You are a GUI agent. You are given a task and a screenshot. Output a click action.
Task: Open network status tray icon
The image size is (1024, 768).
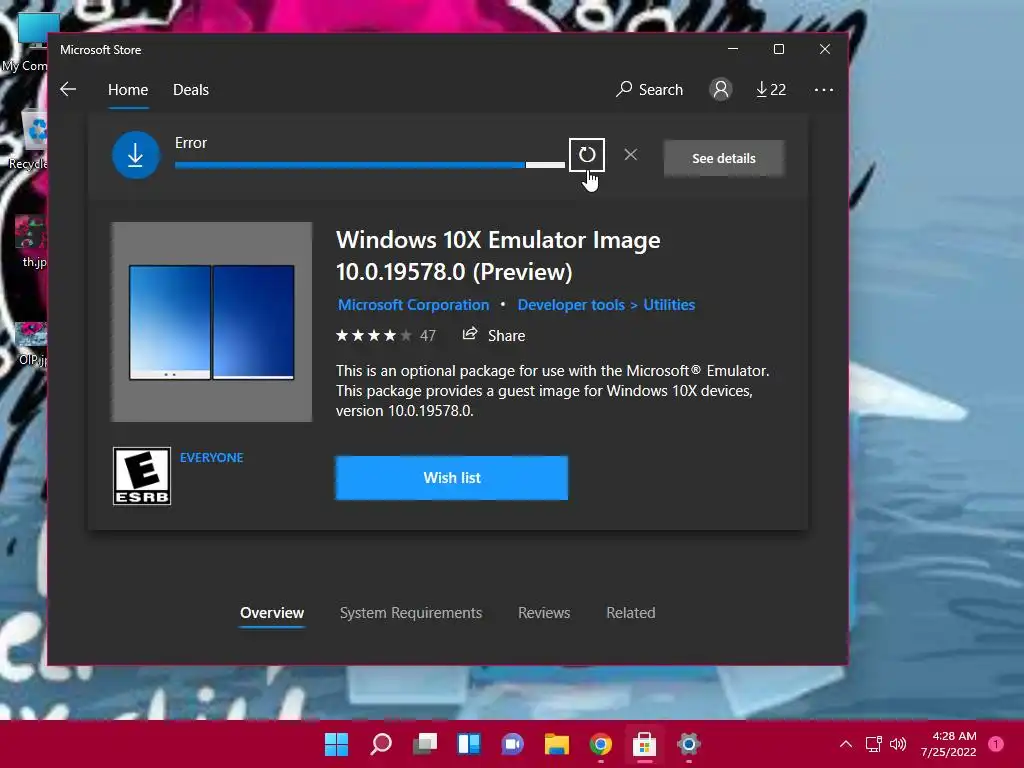[x=873, y=744]
